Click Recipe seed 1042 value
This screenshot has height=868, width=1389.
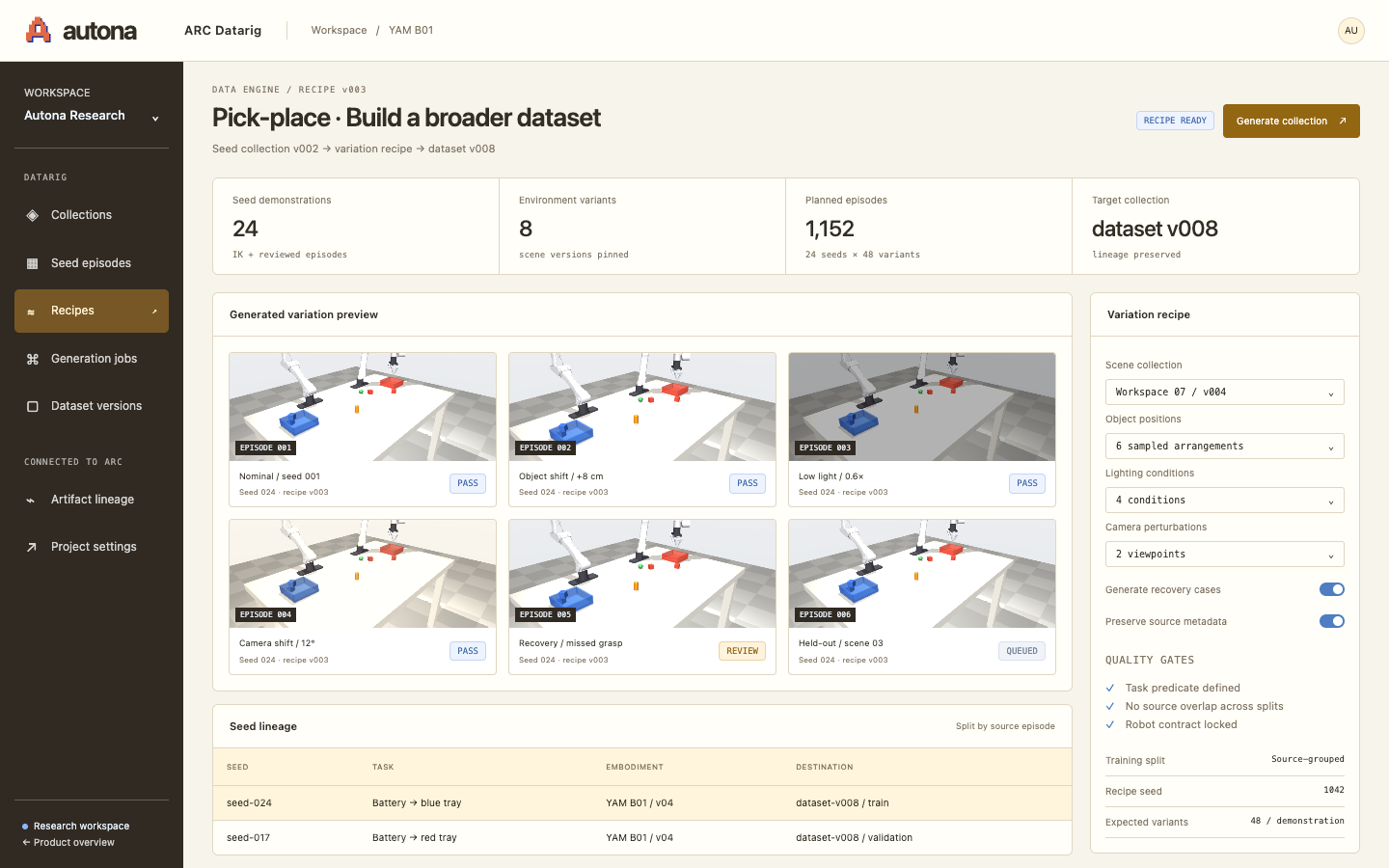click(1333, 790)
